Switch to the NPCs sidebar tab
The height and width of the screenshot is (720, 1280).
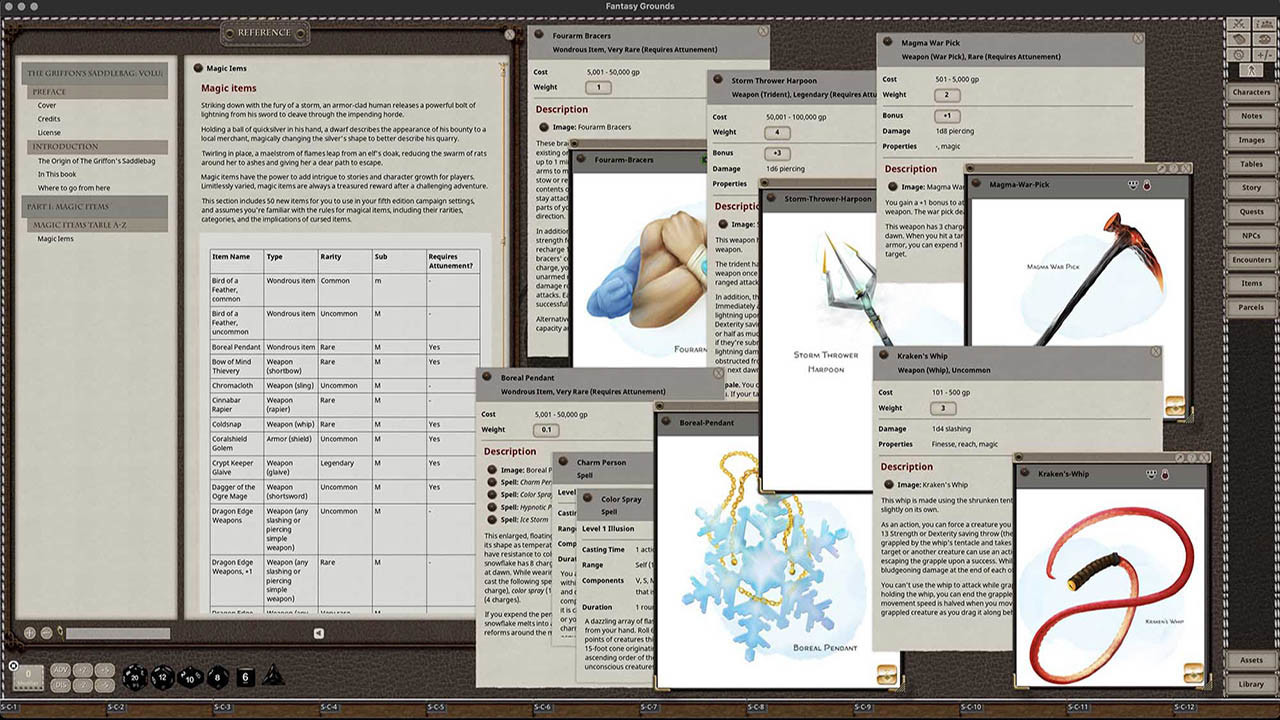click(x=1252, y=235)
